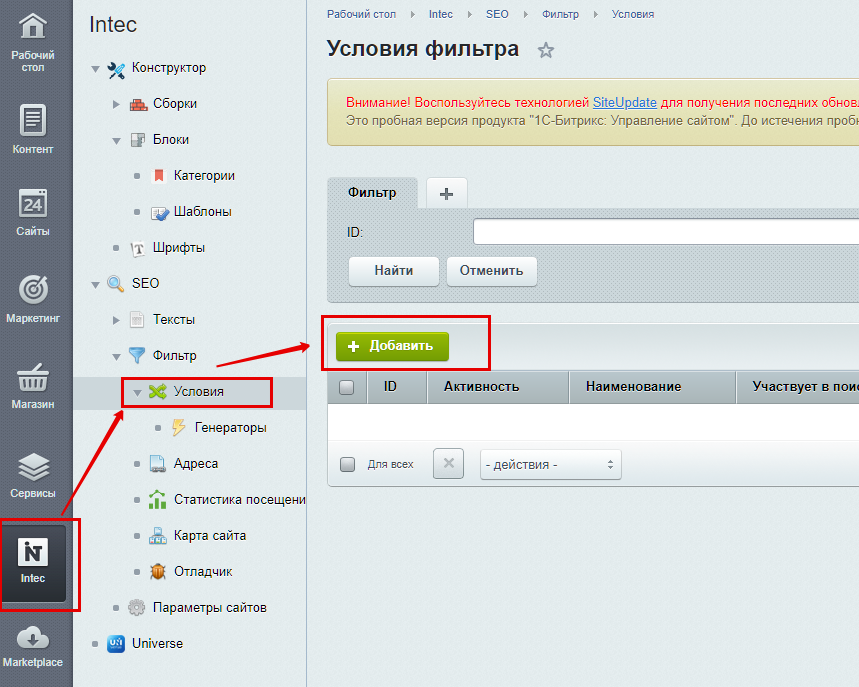This screenshot has height=687, width=859.
Task: Go to Intec breadcrumb
Action: click(440, 14)
